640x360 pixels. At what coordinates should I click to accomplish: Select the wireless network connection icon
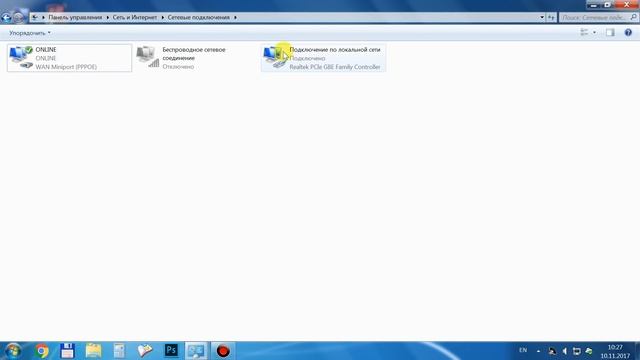147,57
